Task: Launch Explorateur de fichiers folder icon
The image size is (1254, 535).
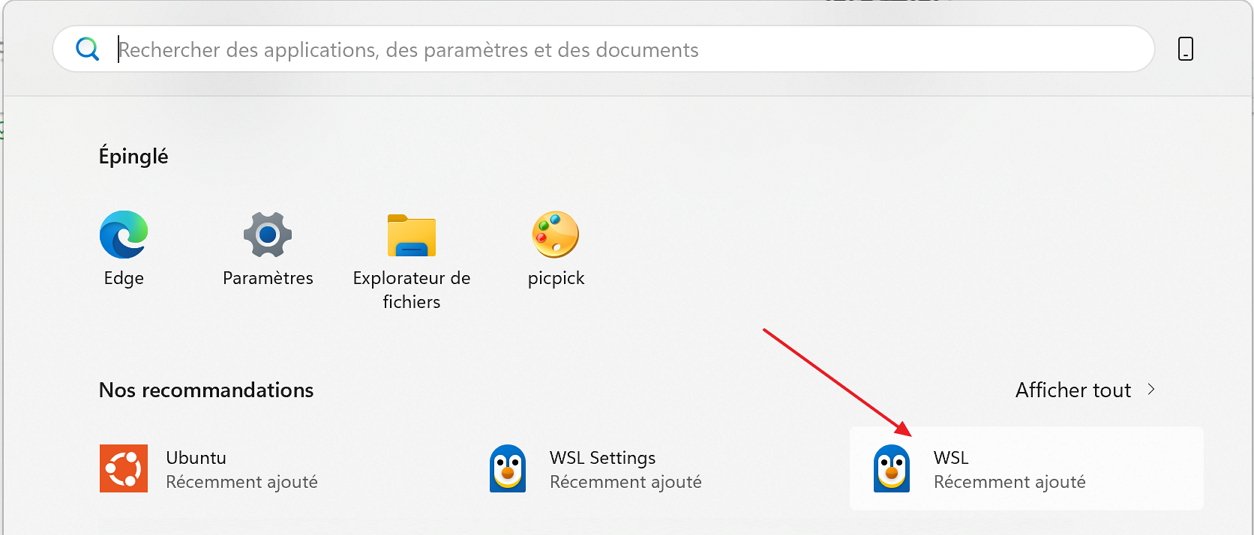Action: pos(411,235)
